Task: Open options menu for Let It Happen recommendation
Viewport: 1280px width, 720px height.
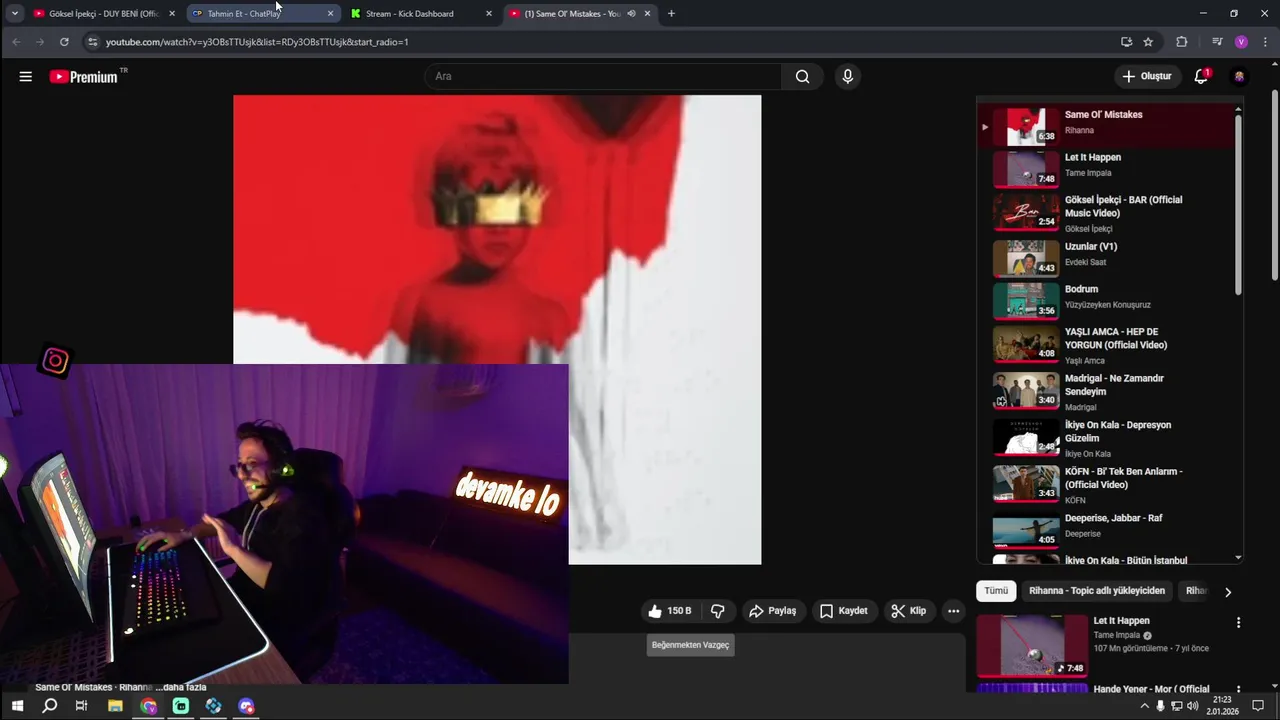Action: tap(1238, 622)
